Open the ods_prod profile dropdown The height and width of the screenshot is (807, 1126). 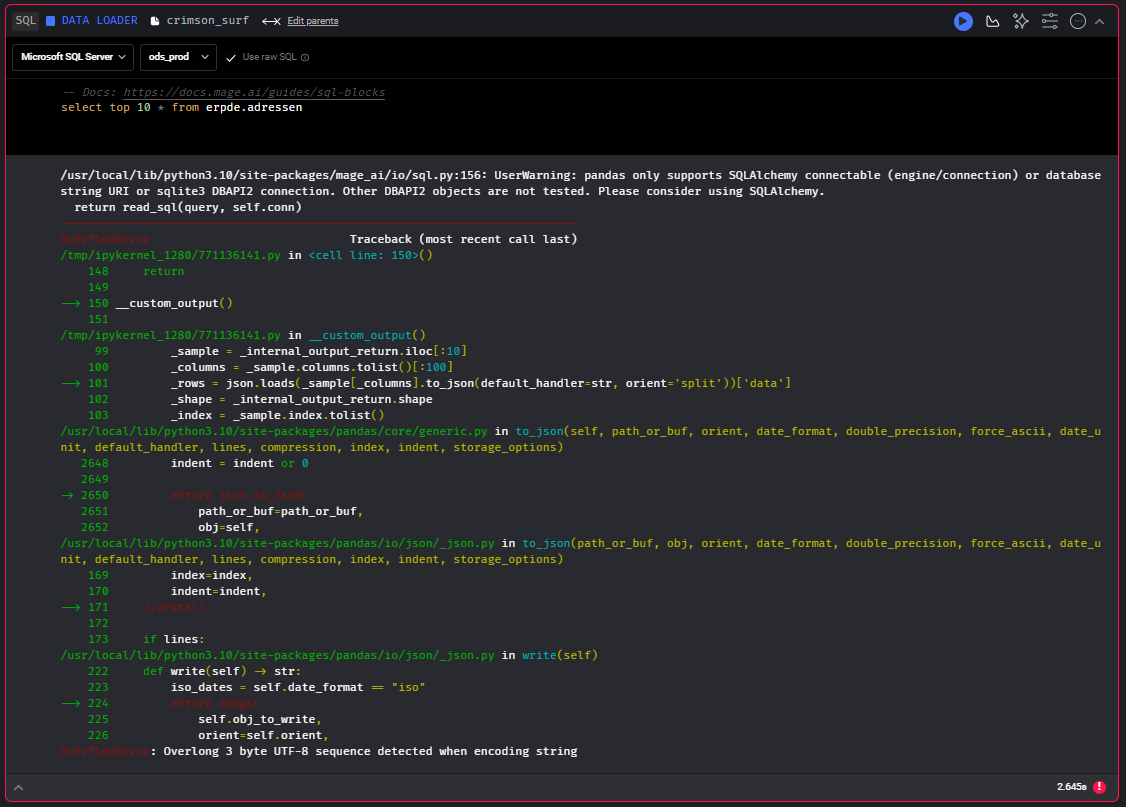(177, 57)
